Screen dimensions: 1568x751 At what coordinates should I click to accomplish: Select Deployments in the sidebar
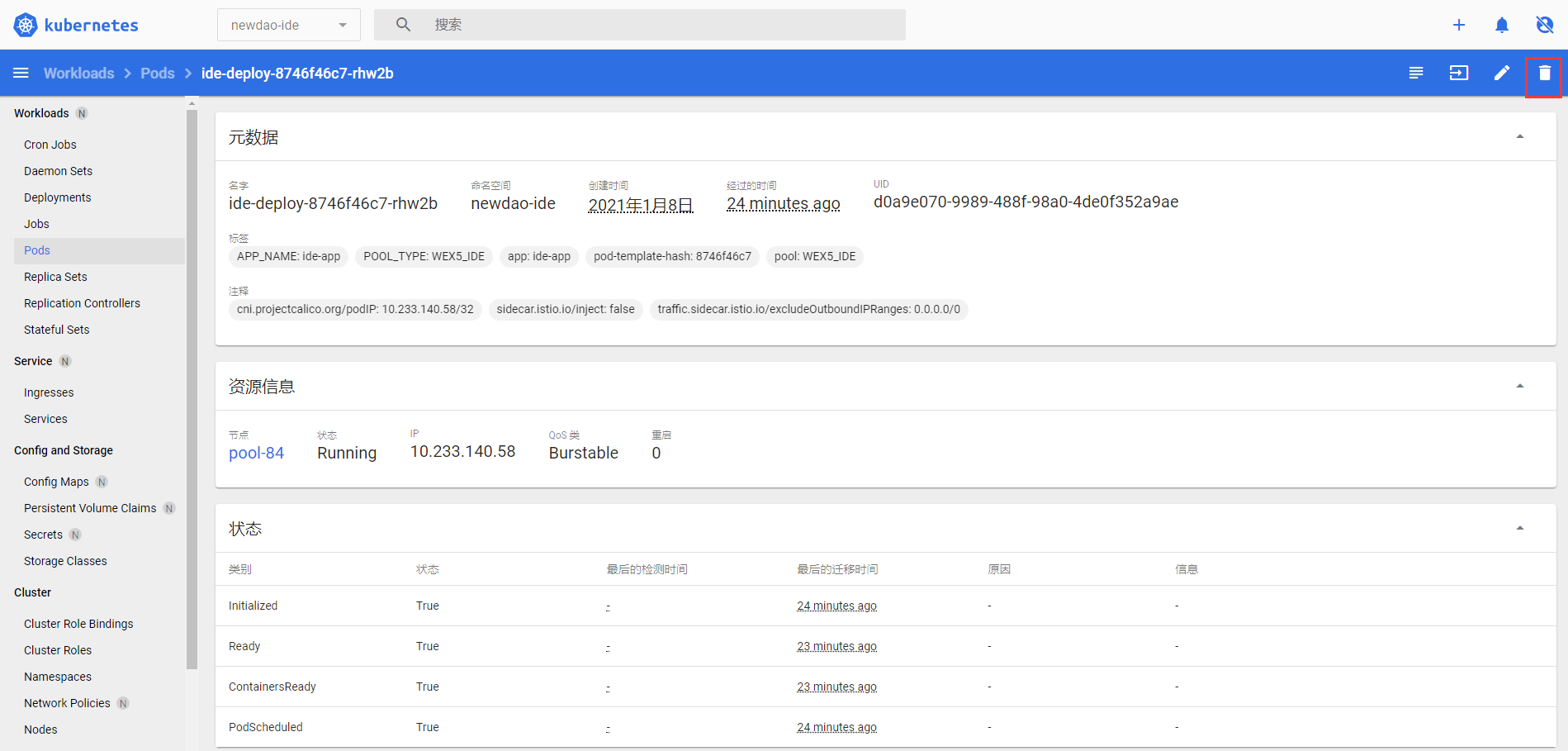(57, 197)
